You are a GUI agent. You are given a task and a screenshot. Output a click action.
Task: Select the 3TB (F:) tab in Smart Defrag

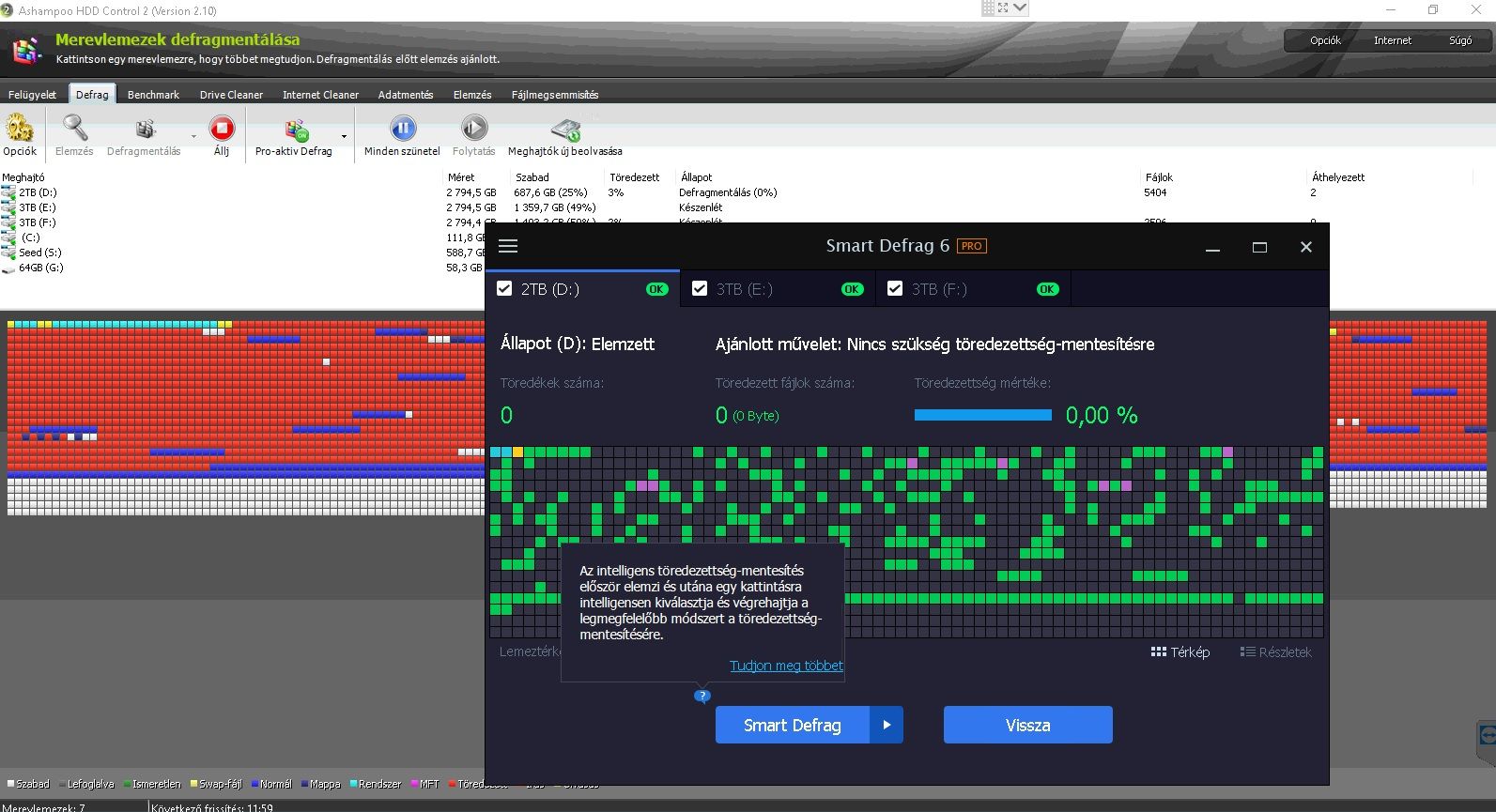point(973,288)
